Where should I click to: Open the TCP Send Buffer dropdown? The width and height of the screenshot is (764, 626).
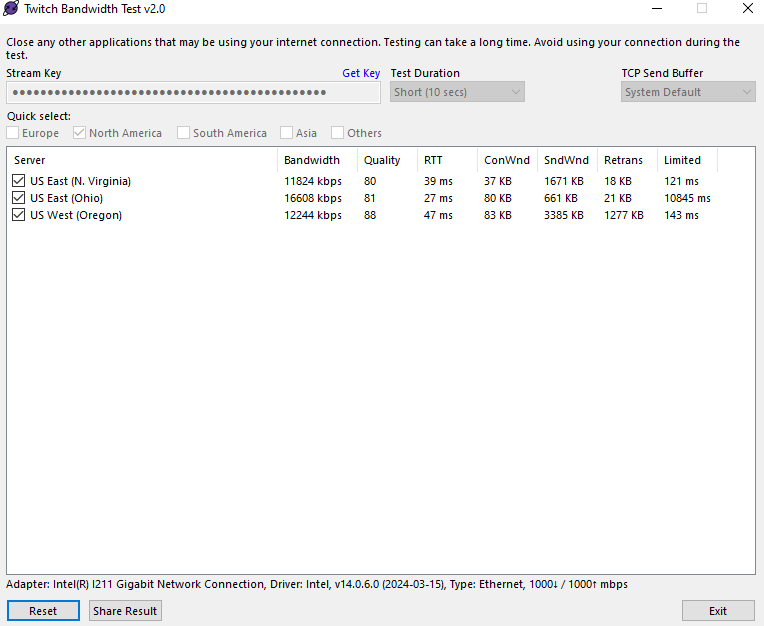click(x=688, y=92)
